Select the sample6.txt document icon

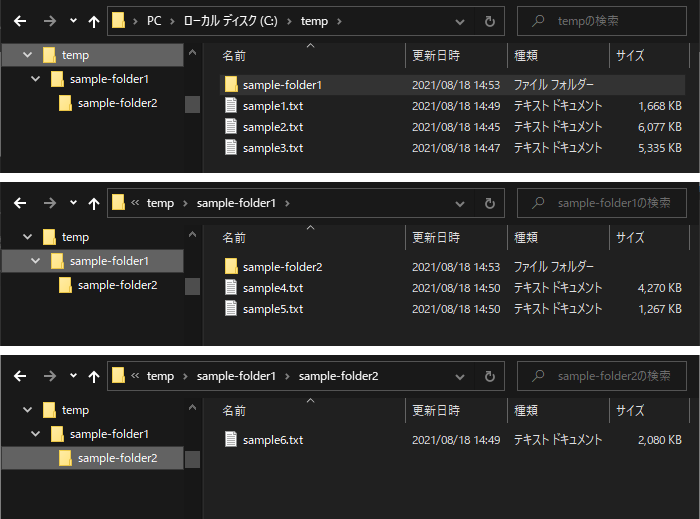[231, 440]
